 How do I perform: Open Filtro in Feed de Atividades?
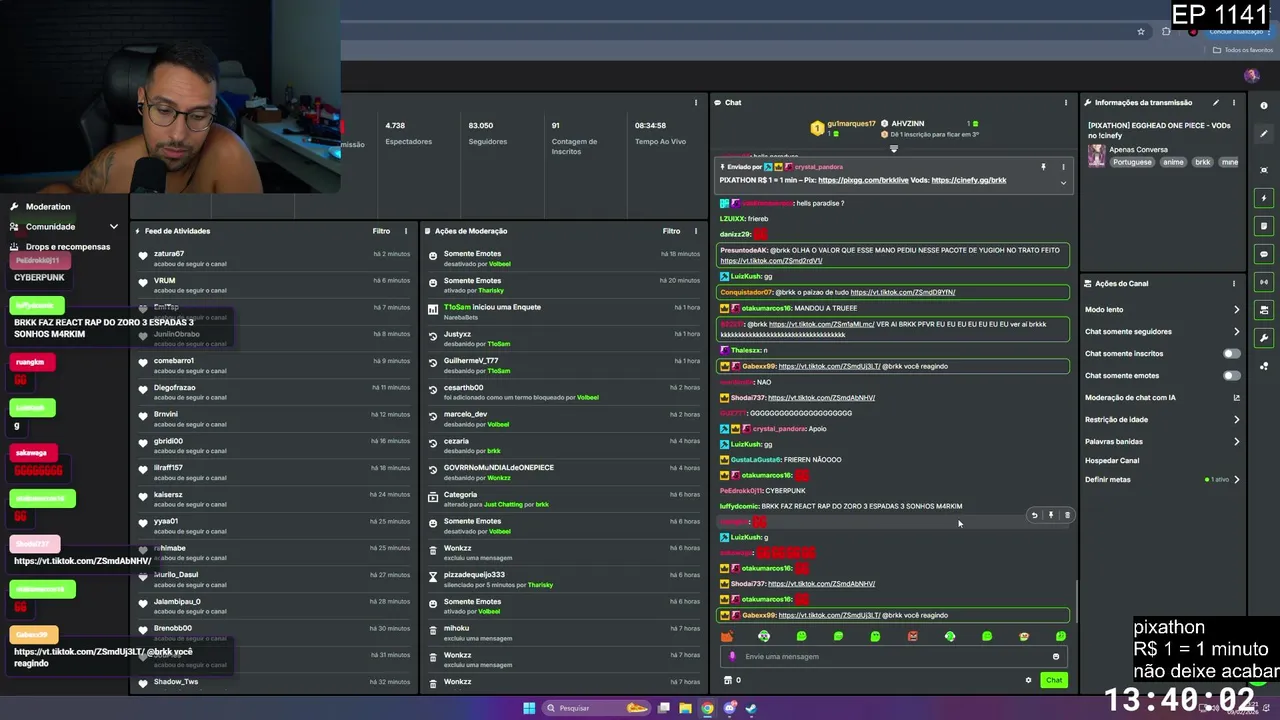381,231
